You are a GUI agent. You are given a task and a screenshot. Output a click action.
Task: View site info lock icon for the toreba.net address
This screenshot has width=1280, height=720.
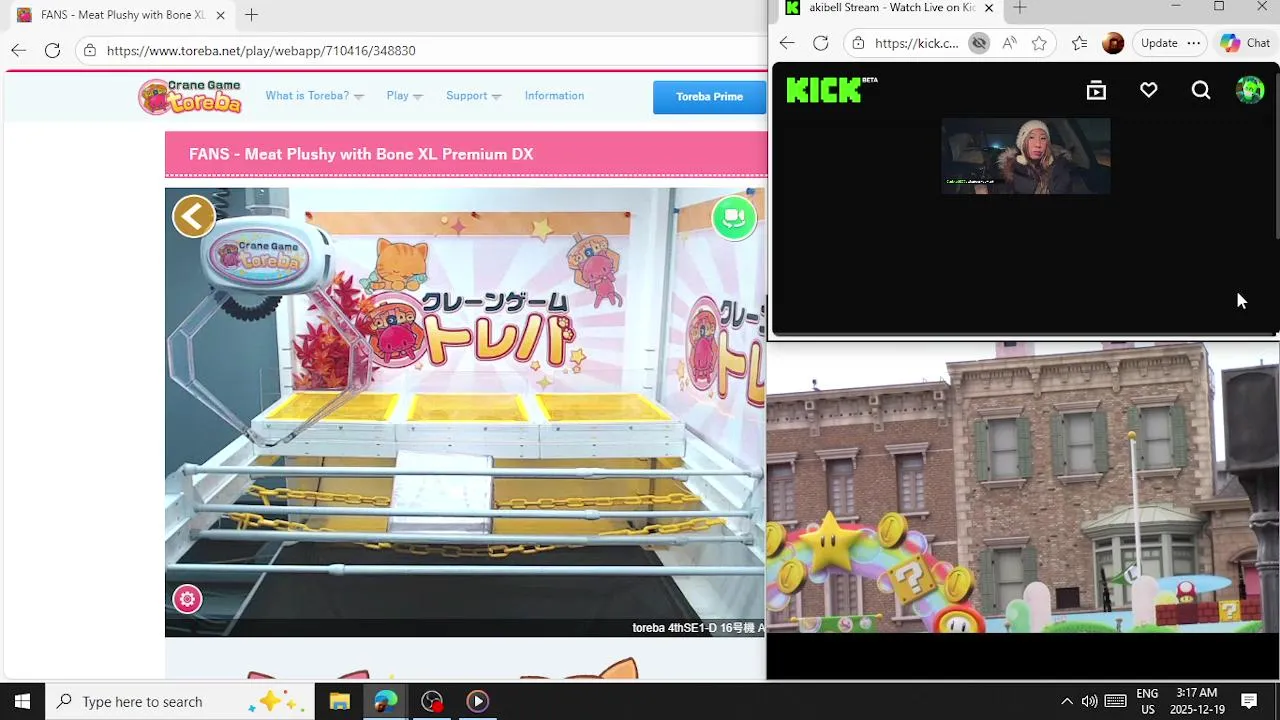90,50
